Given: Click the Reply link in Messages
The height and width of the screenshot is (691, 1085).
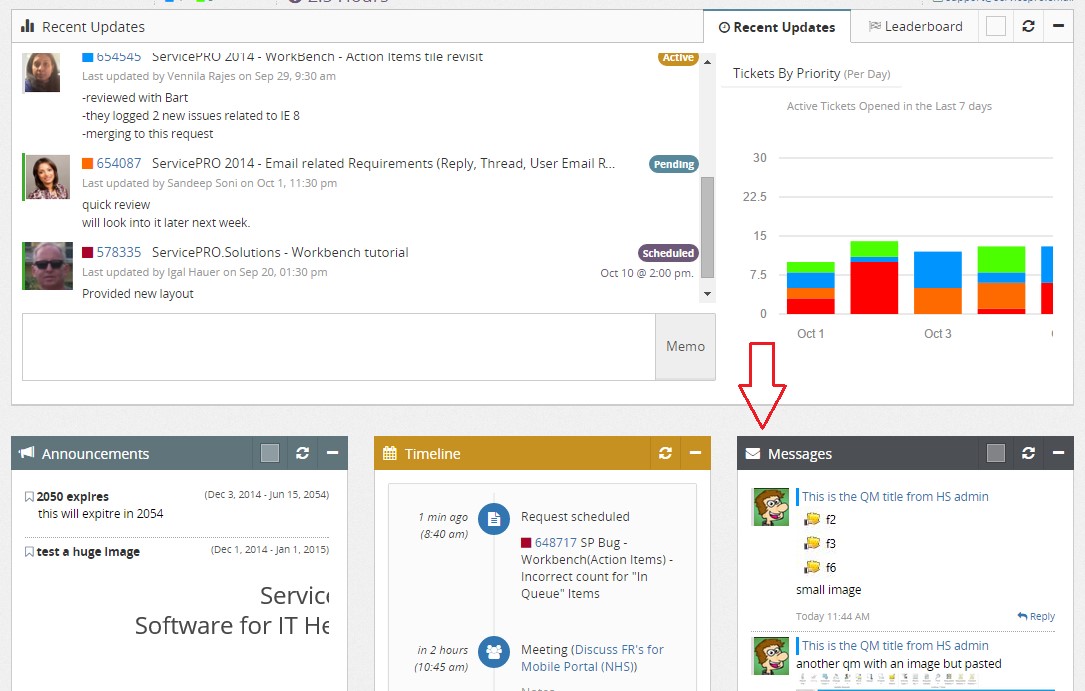Looking at the screenshot, I should click(x=1036, y=616).
